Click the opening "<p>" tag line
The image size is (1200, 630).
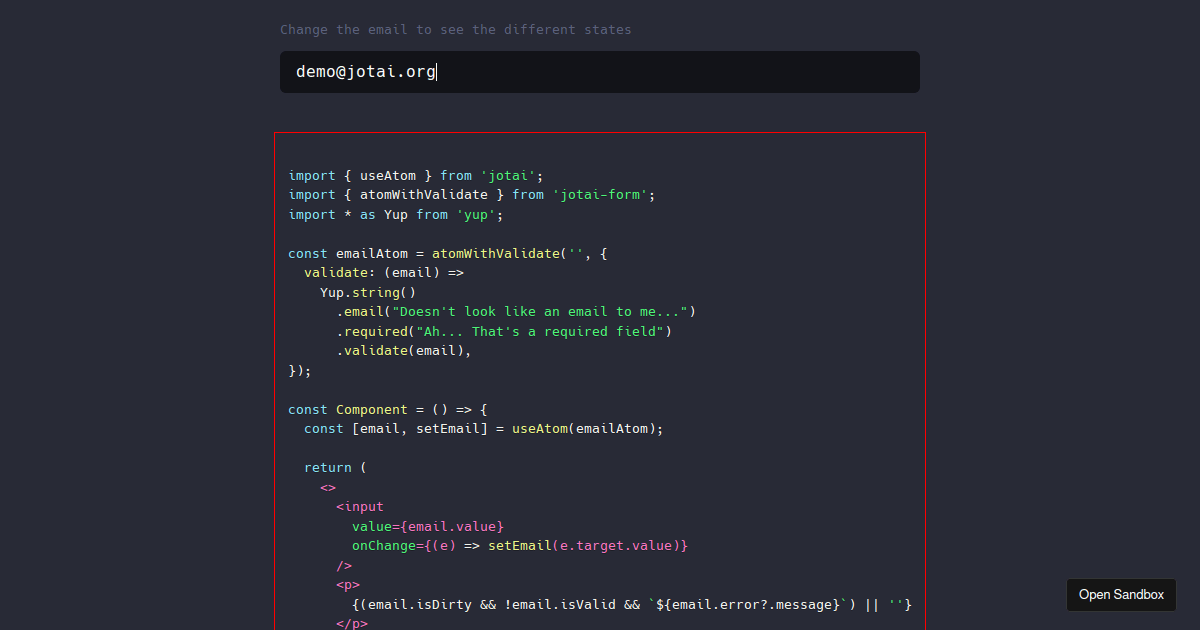click(348, 585)
